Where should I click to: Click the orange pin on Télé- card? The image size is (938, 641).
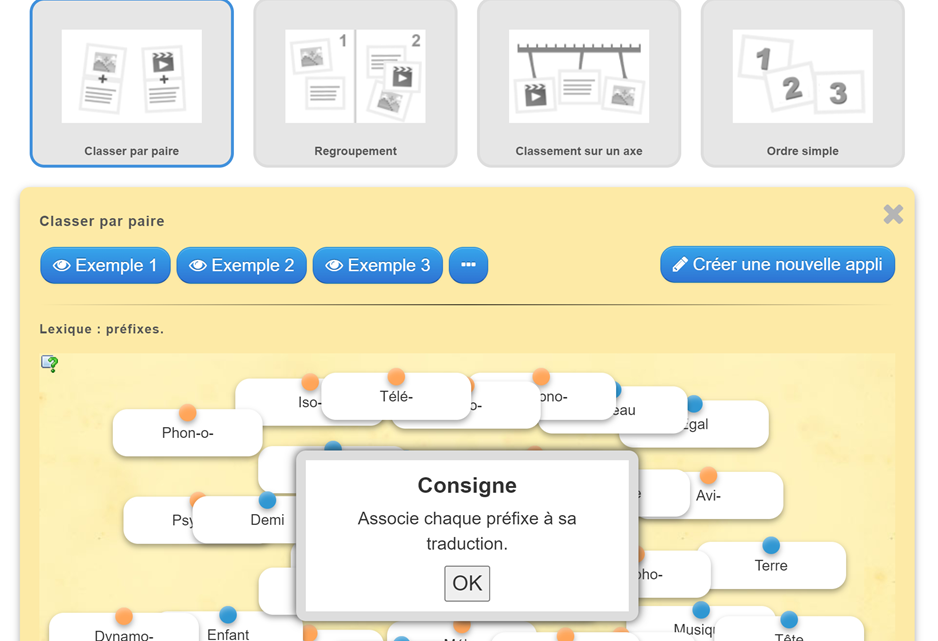tap(396, 377)
